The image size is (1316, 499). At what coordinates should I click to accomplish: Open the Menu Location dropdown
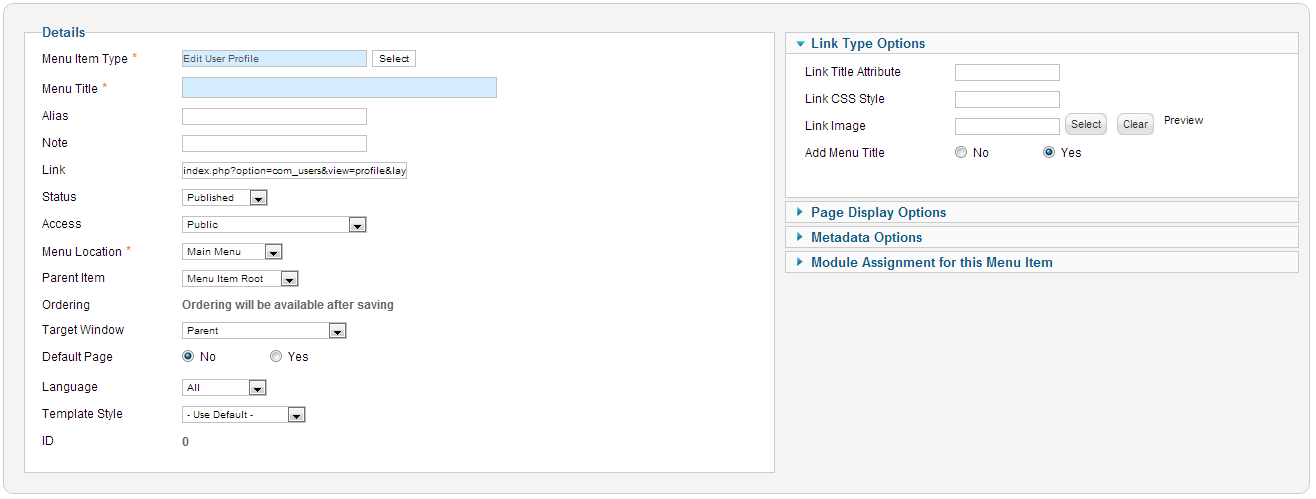(x=232, y=252)
